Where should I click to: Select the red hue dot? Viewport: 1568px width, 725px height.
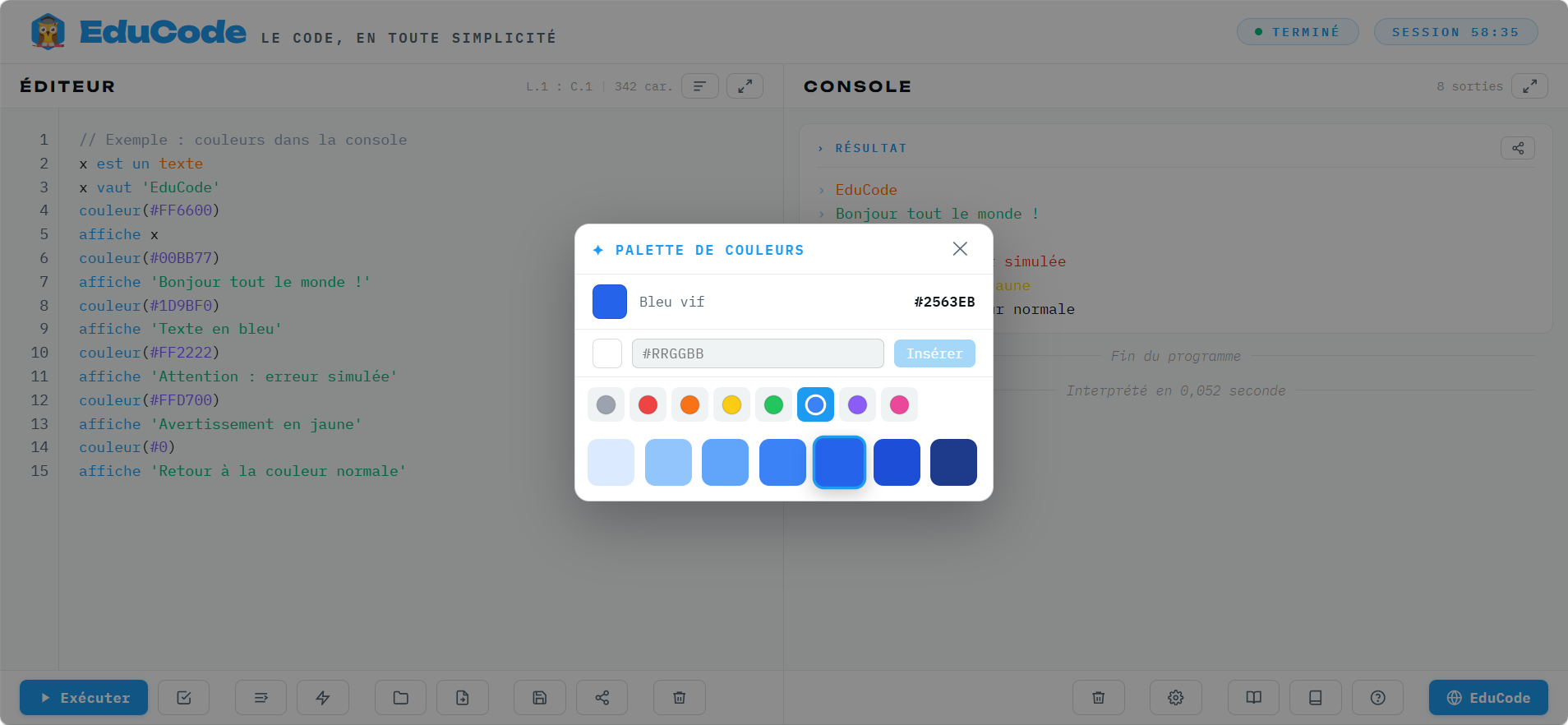click(x=648, y=404)
